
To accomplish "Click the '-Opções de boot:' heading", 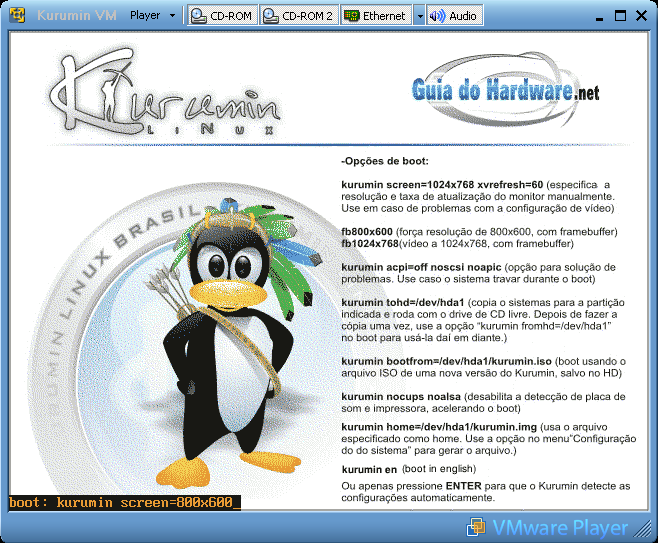I will point(385,161).
